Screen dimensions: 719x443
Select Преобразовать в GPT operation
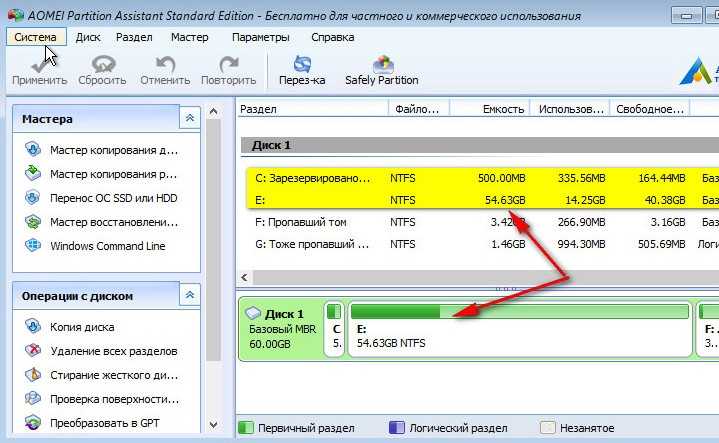pyautogui.click(x=92, y=423)
